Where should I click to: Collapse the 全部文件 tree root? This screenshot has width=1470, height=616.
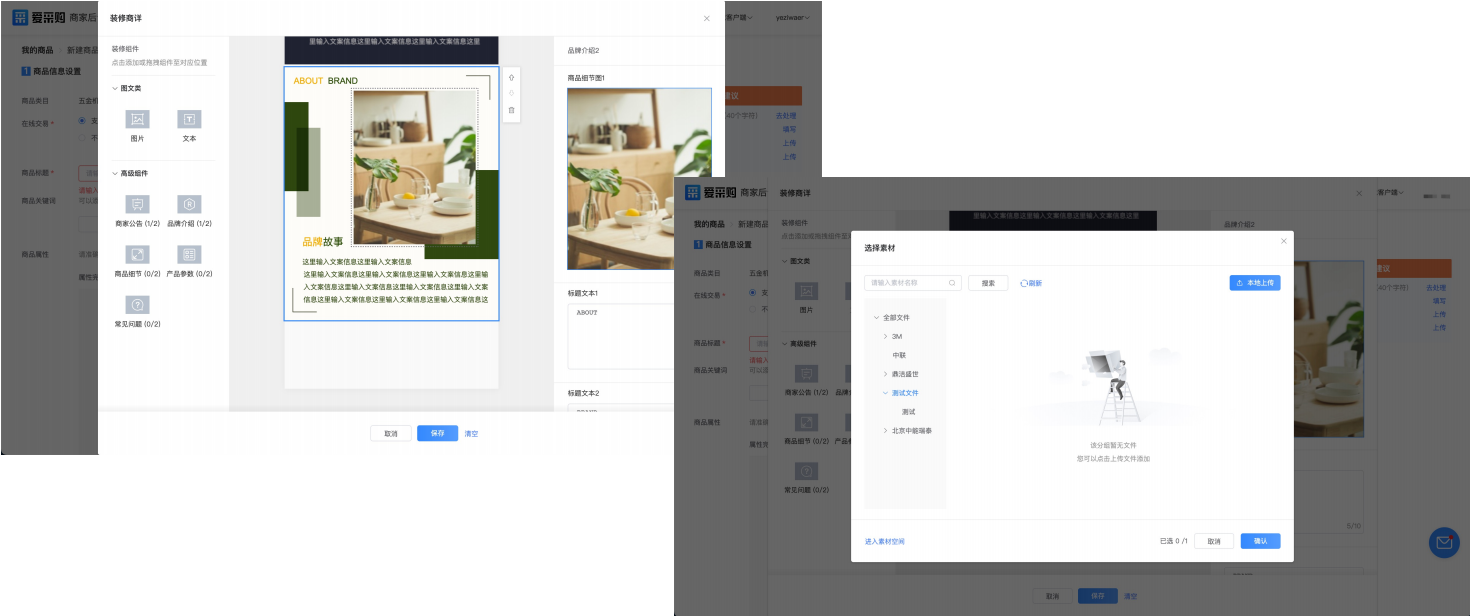(x=876, y=317)
